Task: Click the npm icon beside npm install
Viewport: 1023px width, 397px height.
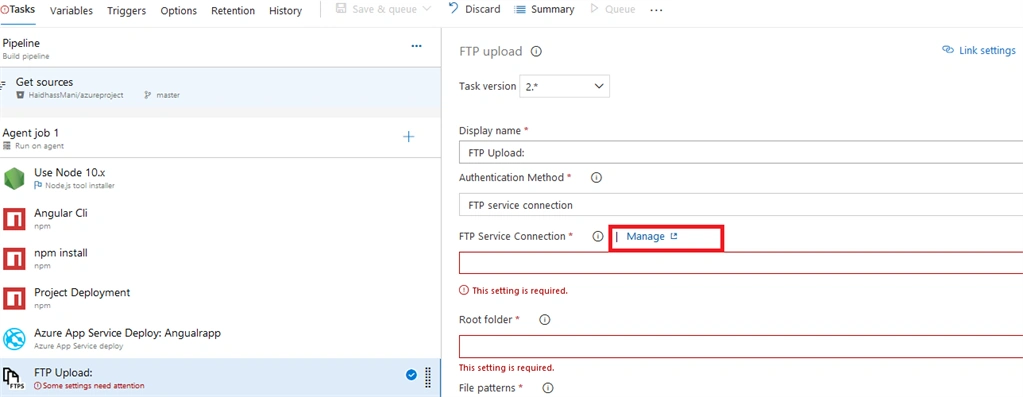Action: click(x=14, y=258)
